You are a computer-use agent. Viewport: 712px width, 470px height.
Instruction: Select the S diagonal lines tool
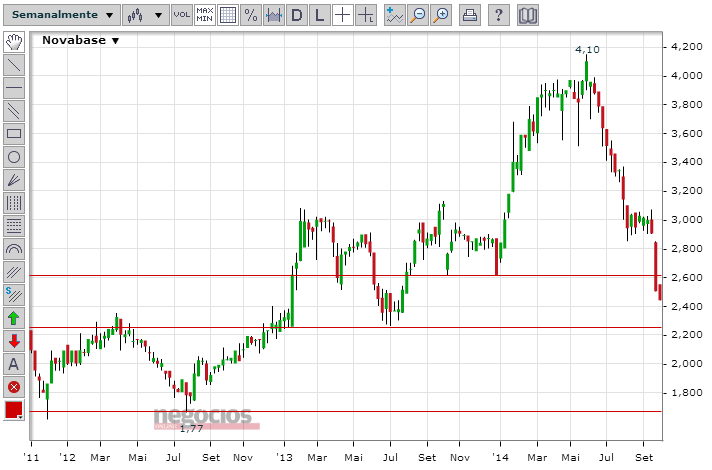(14, 295)
